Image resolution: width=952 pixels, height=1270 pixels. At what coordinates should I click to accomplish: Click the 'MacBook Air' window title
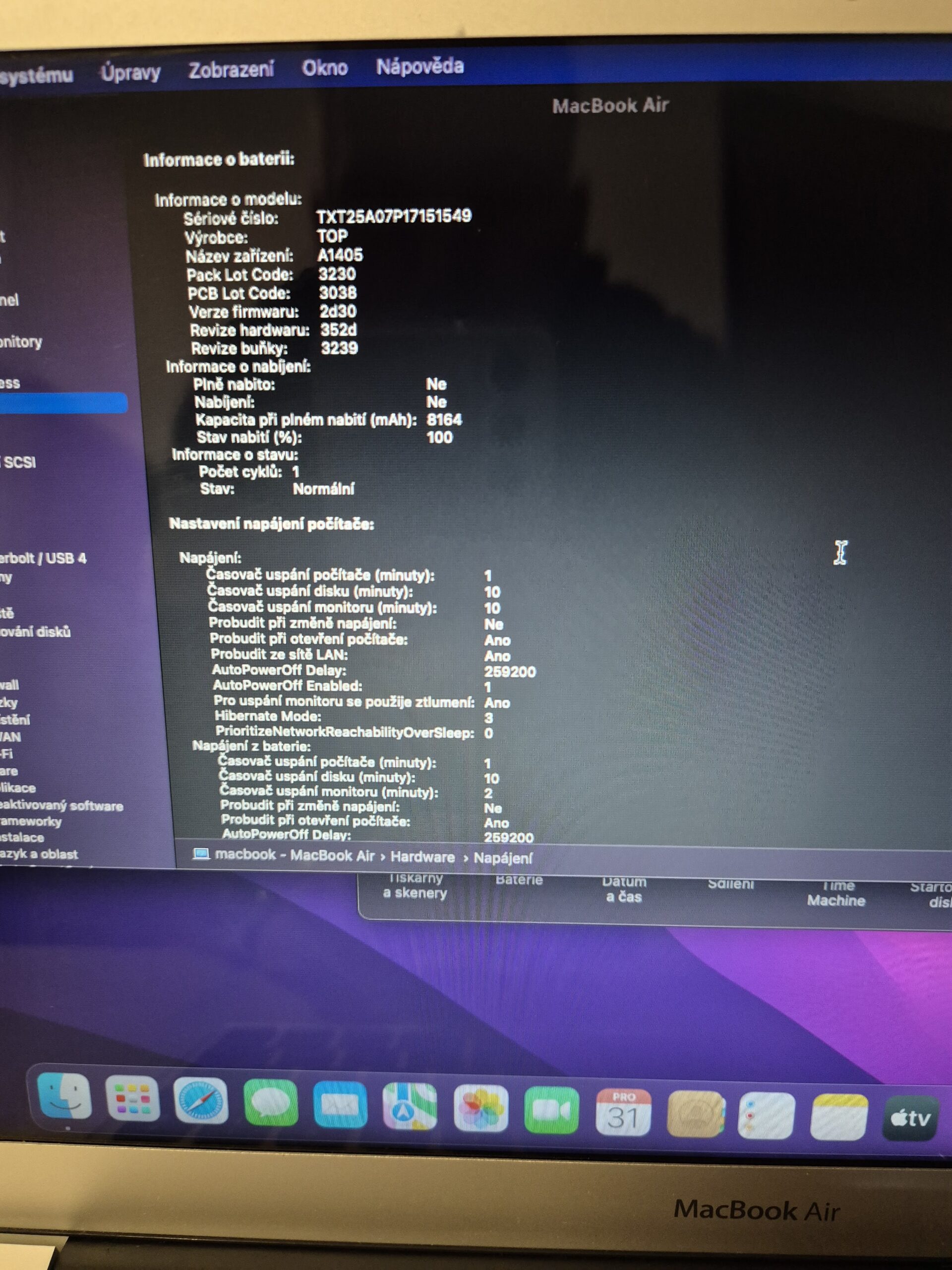pos(610,106)
